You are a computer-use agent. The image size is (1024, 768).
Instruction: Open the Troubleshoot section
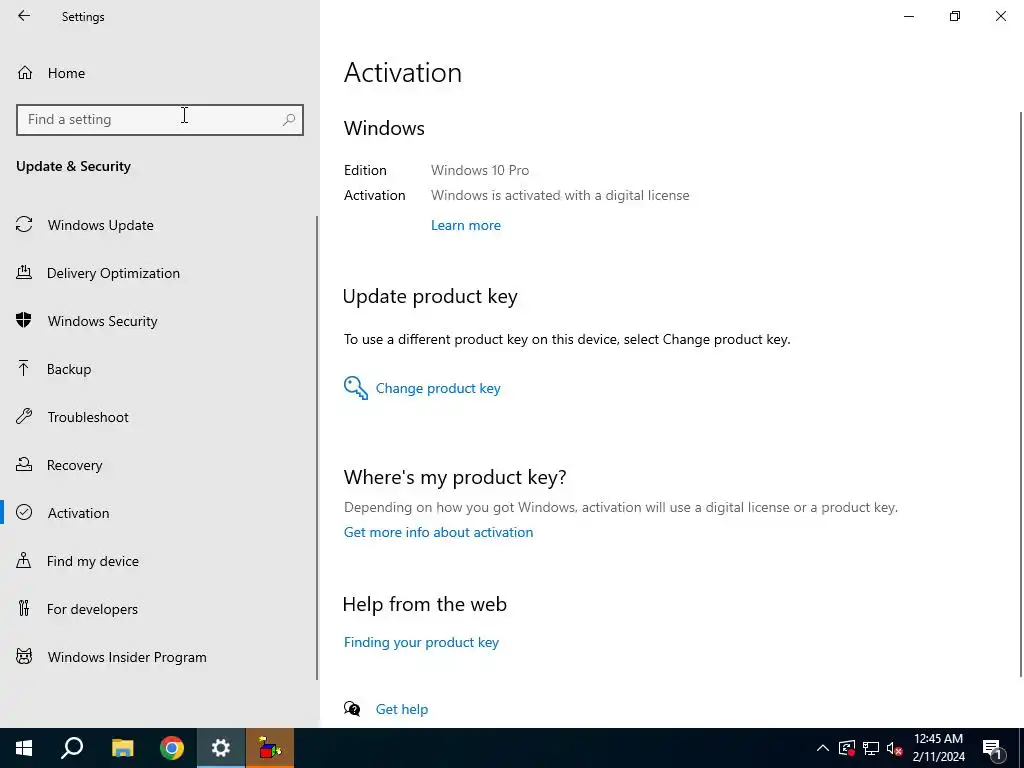click(88, 417)
